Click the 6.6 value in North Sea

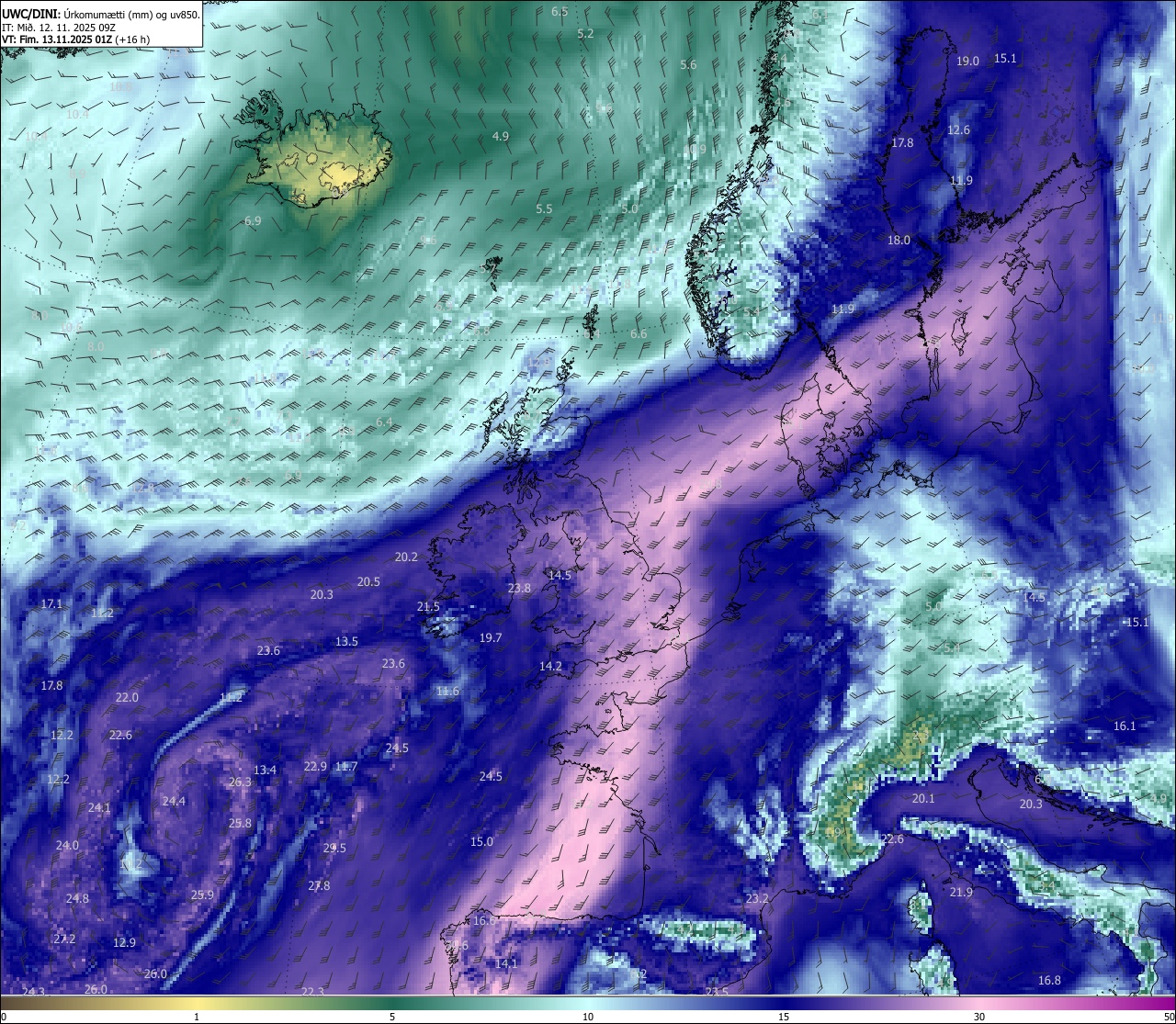point(639,333)
